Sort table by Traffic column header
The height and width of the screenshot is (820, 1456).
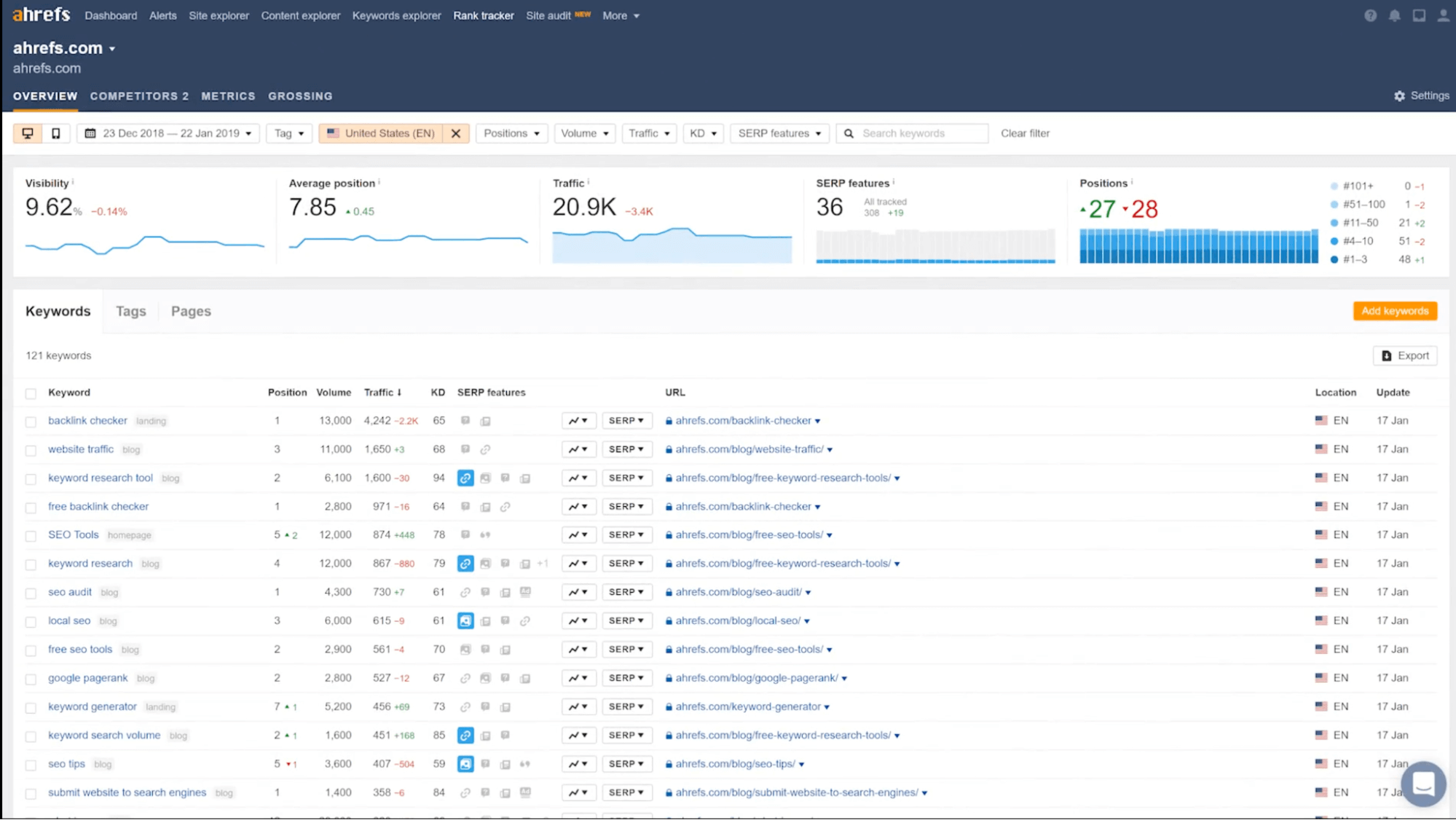tap(382, 392)
